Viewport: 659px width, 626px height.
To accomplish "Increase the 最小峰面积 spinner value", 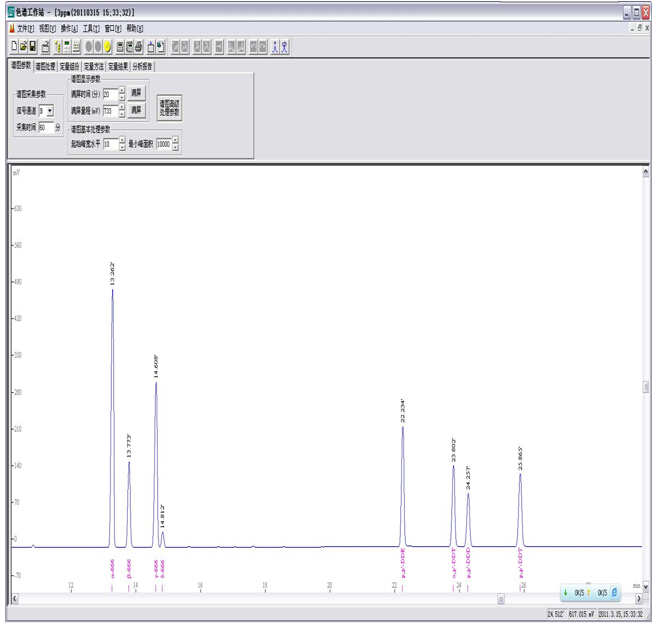I will click(x=175, y=141).
